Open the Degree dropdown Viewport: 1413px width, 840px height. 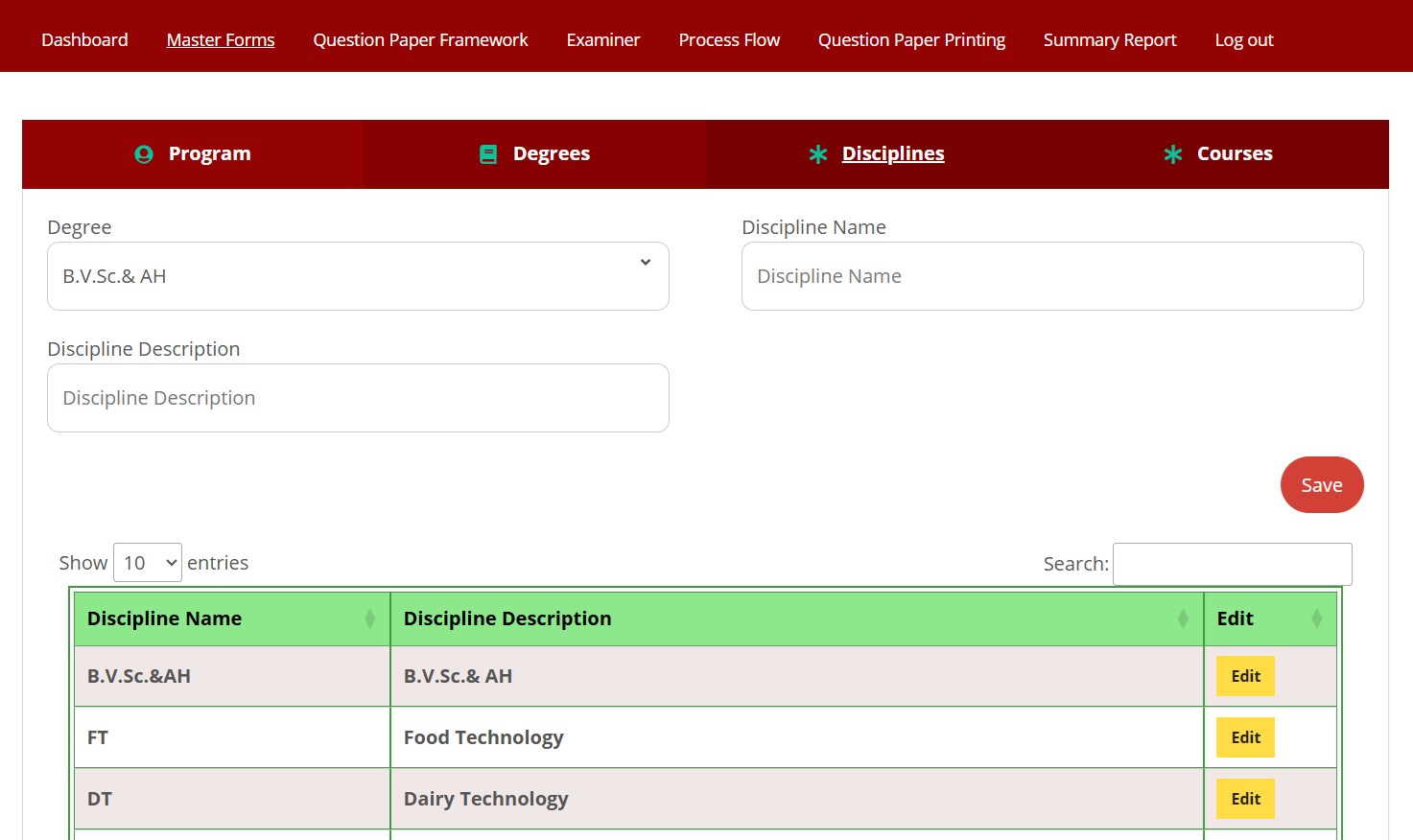tap(358, 276)
